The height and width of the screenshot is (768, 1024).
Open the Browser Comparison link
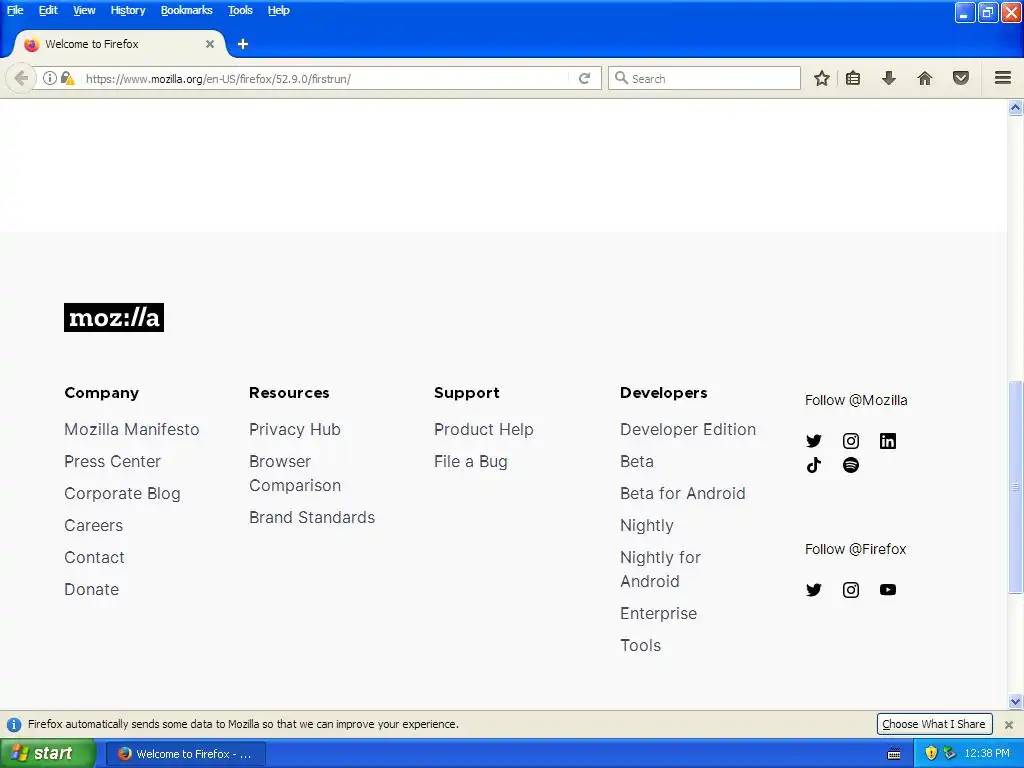(x=295, y=473)
